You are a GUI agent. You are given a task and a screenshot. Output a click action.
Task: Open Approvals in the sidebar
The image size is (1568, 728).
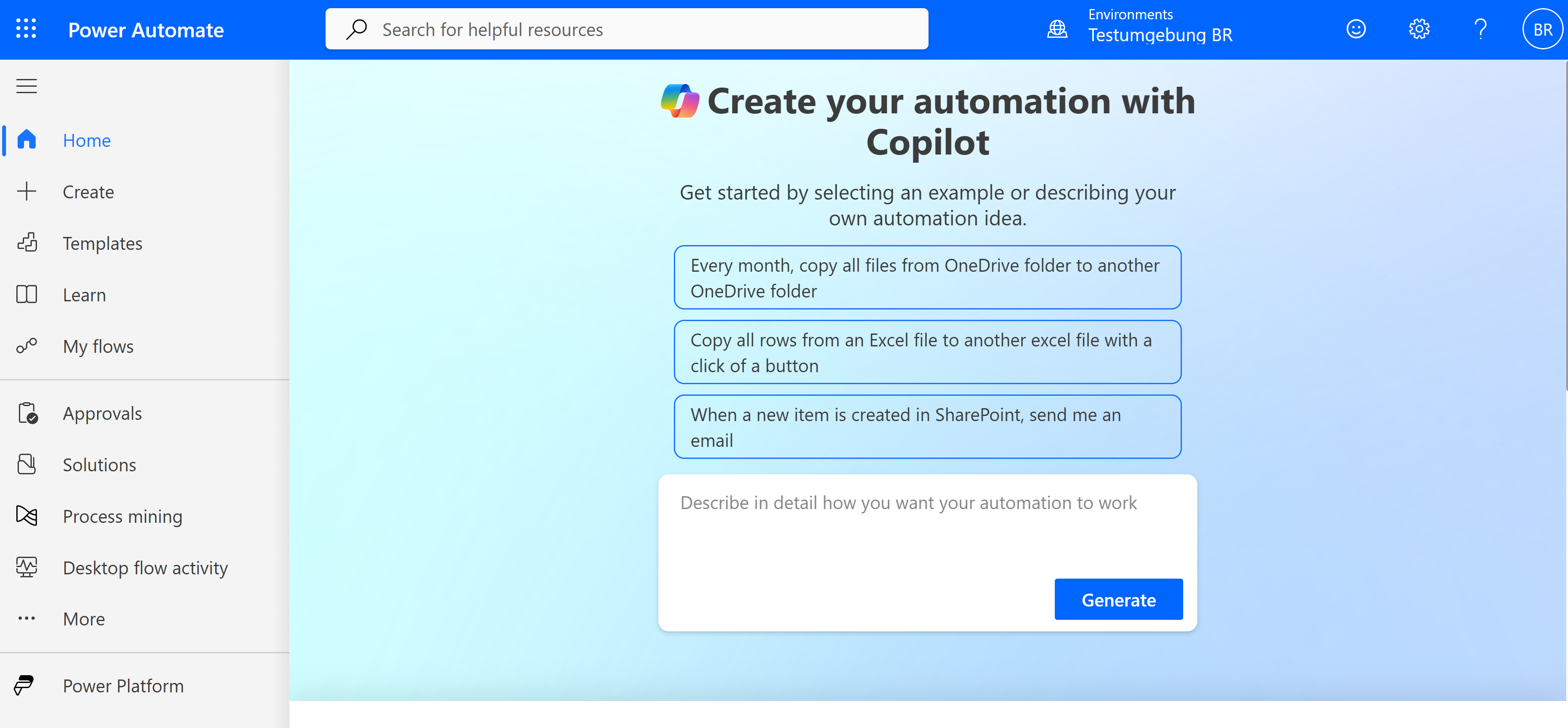[144, 413]
